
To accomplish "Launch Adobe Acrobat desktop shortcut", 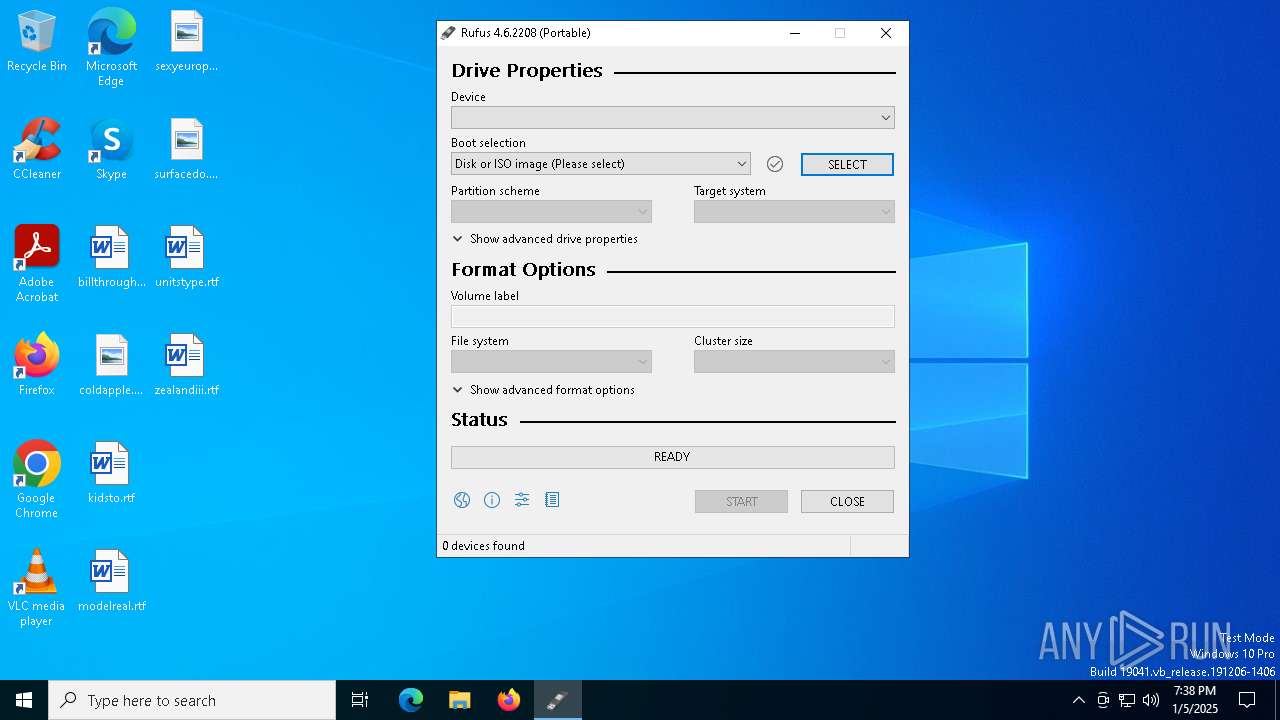I will pos(37,264).
